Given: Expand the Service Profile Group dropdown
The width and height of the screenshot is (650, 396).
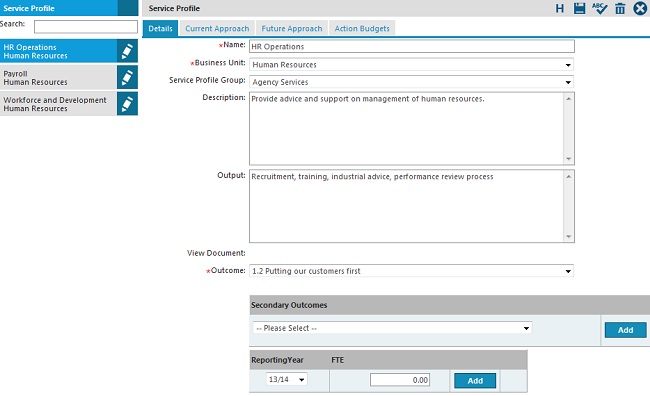Looking at the screenshot, I should click(412, 82).
